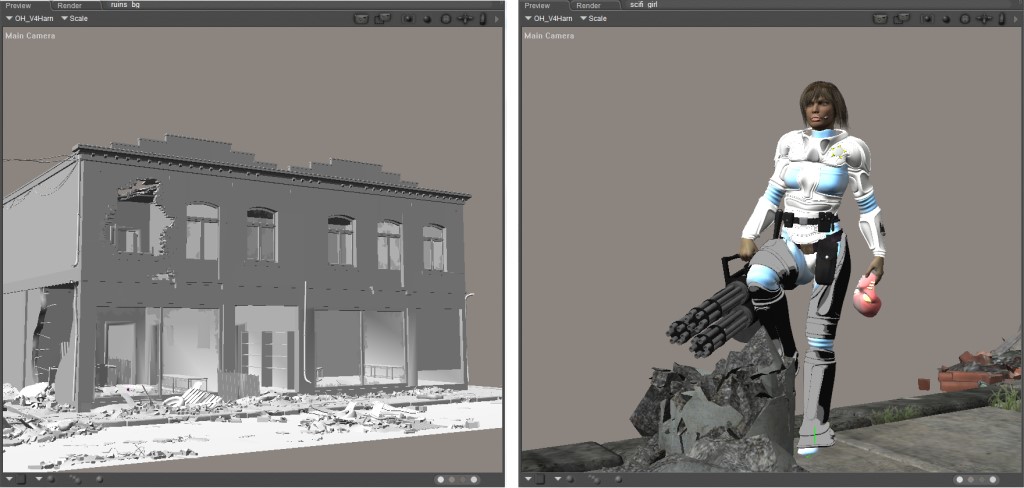Click the scattered dots icon in ruins_bg bottom bar

tap(75, 480)
